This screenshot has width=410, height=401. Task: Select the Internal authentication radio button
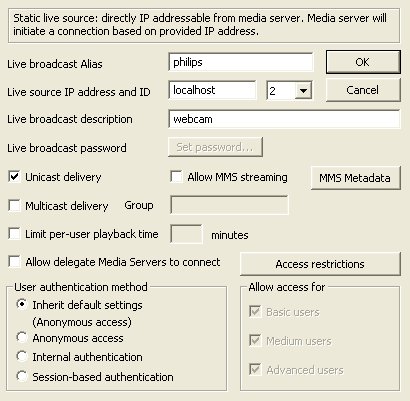click(22, 356)
